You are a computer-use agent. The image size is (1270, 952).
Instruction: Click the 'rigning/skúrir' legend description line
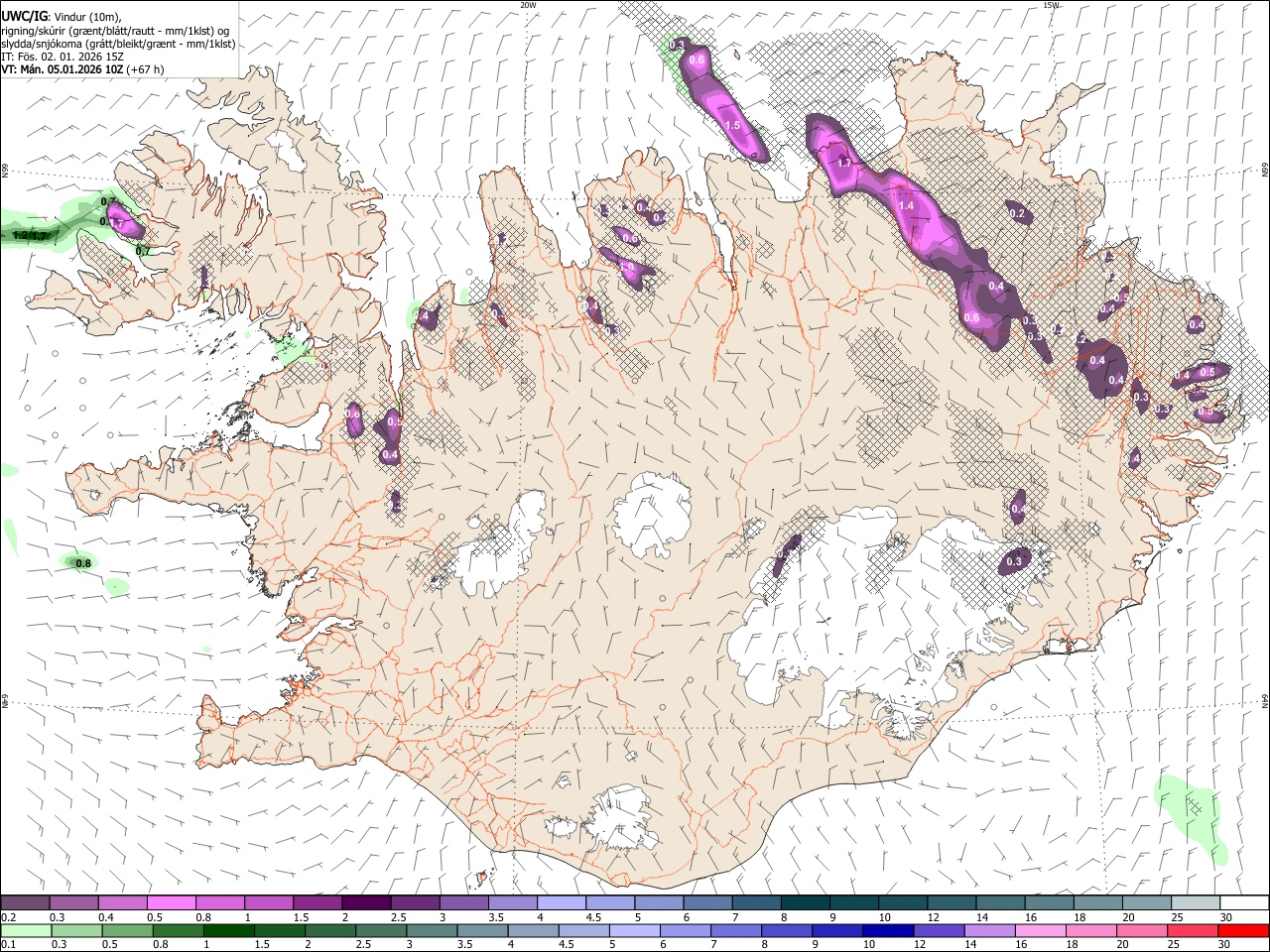pos(115,31)
